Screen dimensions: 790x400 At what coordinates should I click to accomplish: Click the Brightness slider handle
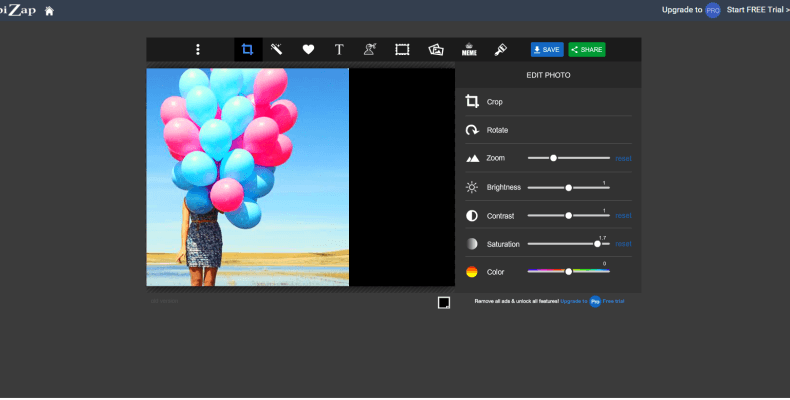pyautogui.click(x=568, y=187)
